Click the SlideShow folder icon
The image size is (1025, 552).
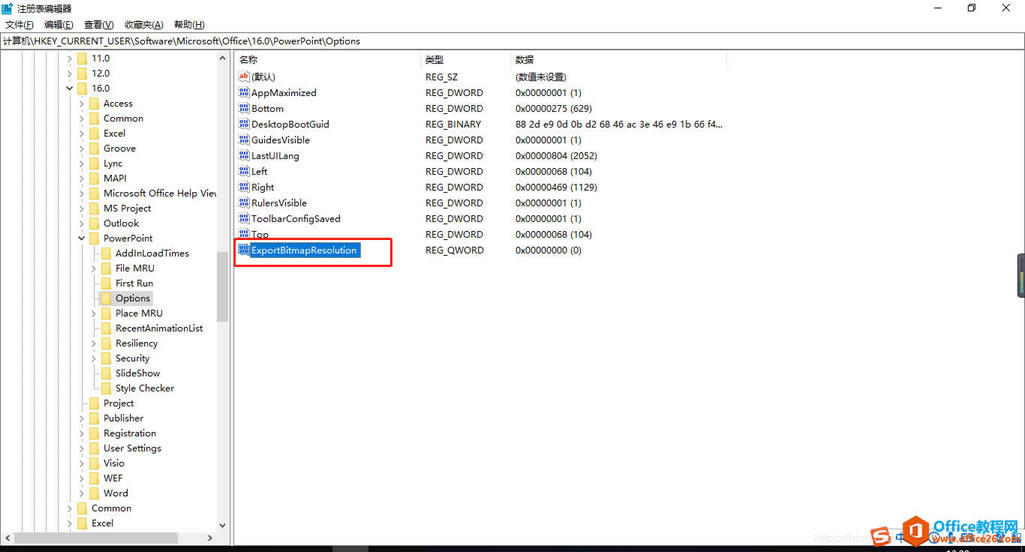[106, 373]
